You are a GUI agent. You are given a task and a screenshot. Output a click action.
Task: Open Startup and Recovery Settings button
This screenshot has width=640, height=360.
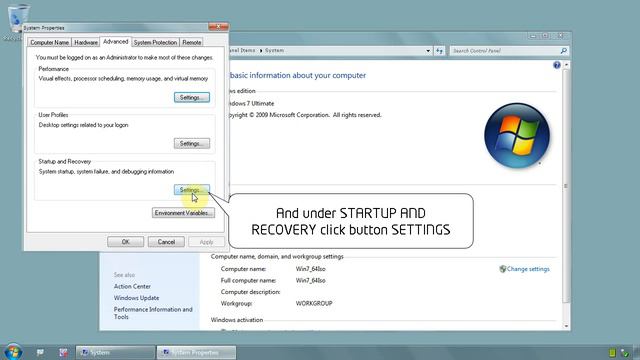coord(192,190)
